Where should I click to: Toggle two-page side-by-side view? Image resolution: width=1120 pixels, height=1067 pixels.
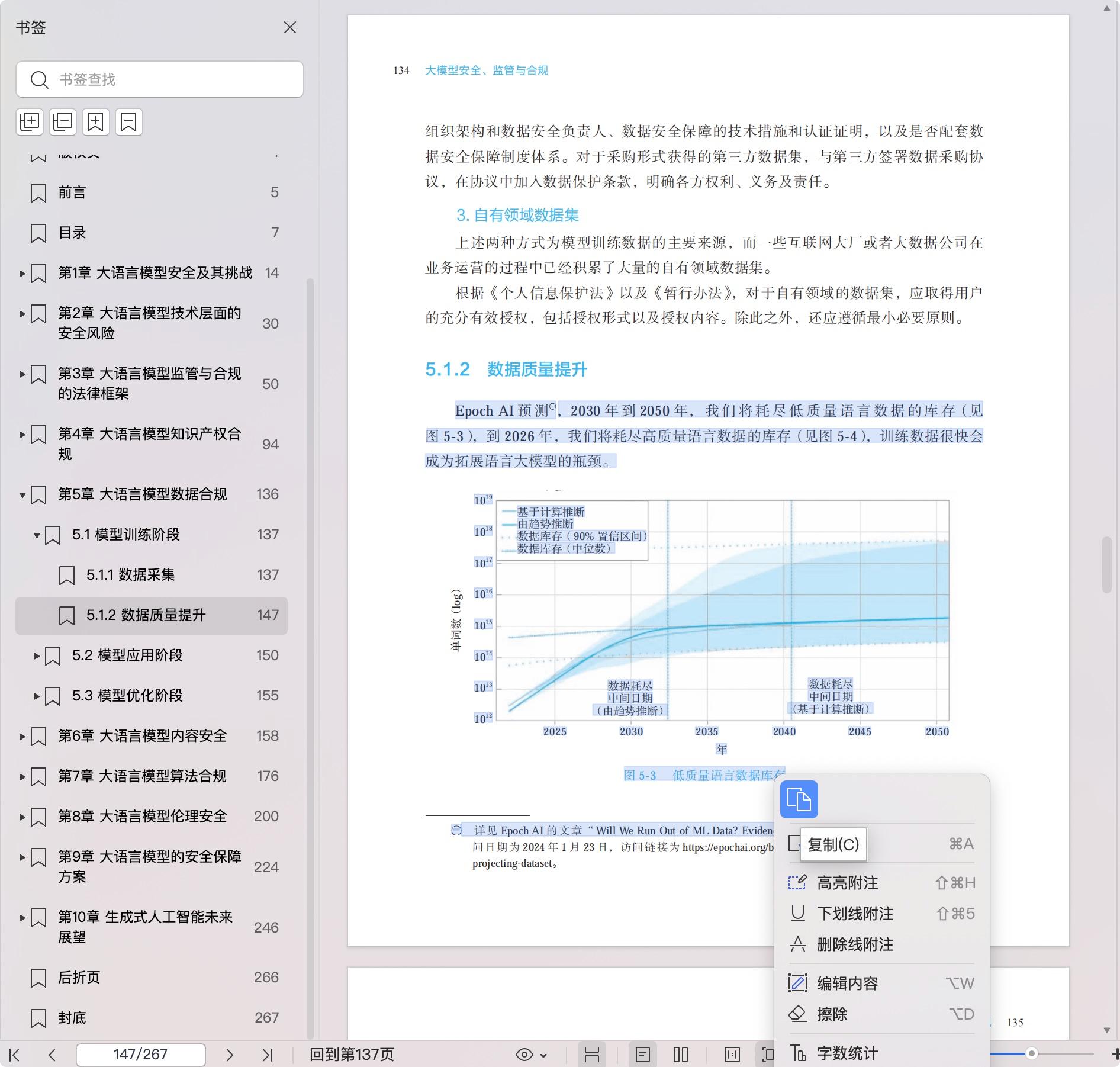coord(681,1055)
